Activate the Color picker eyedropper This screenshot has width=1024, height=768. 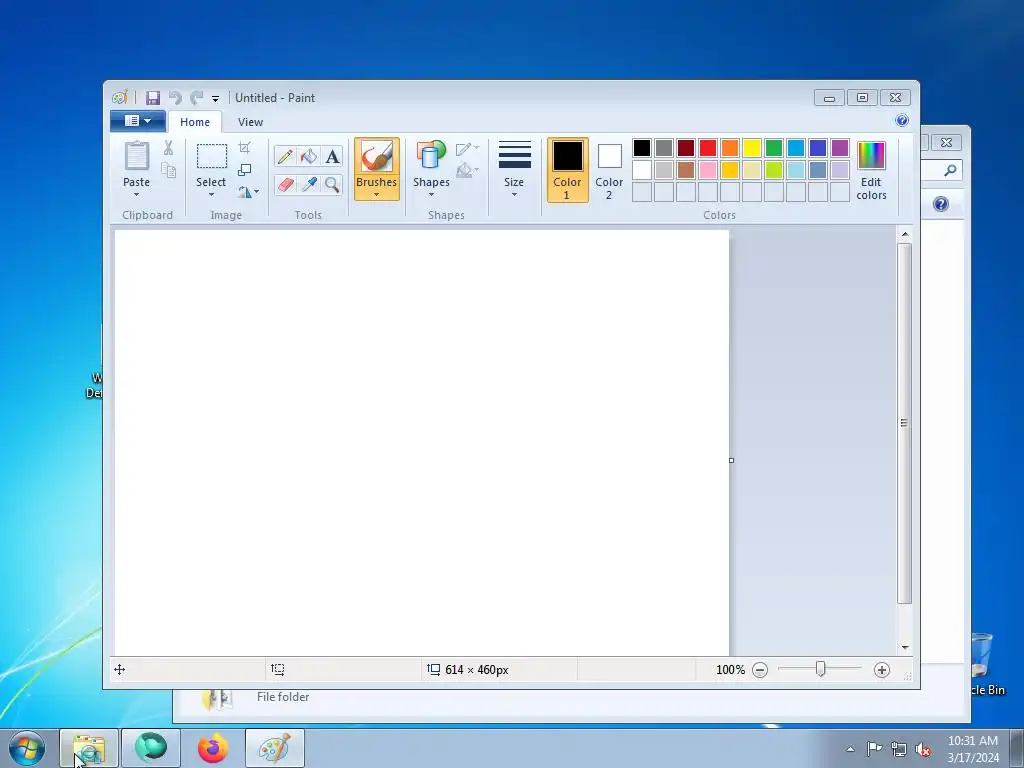308,185
